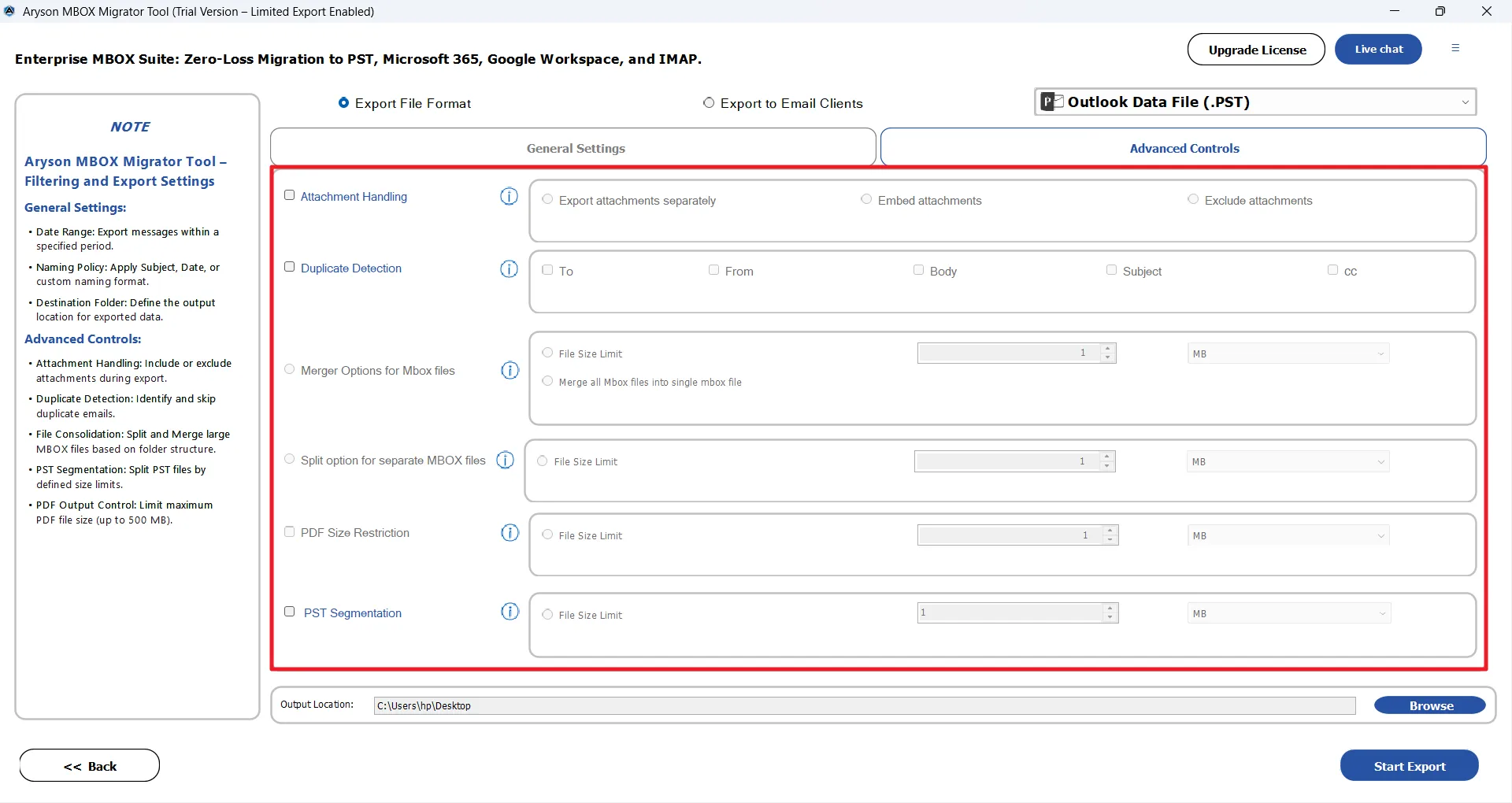Click info icon beside Duplicate Detection

pos(510,269)
